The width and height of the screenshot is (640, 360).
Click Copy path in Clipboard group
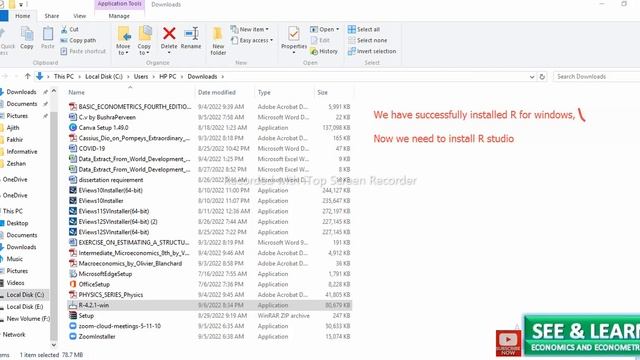click(78, 40)
